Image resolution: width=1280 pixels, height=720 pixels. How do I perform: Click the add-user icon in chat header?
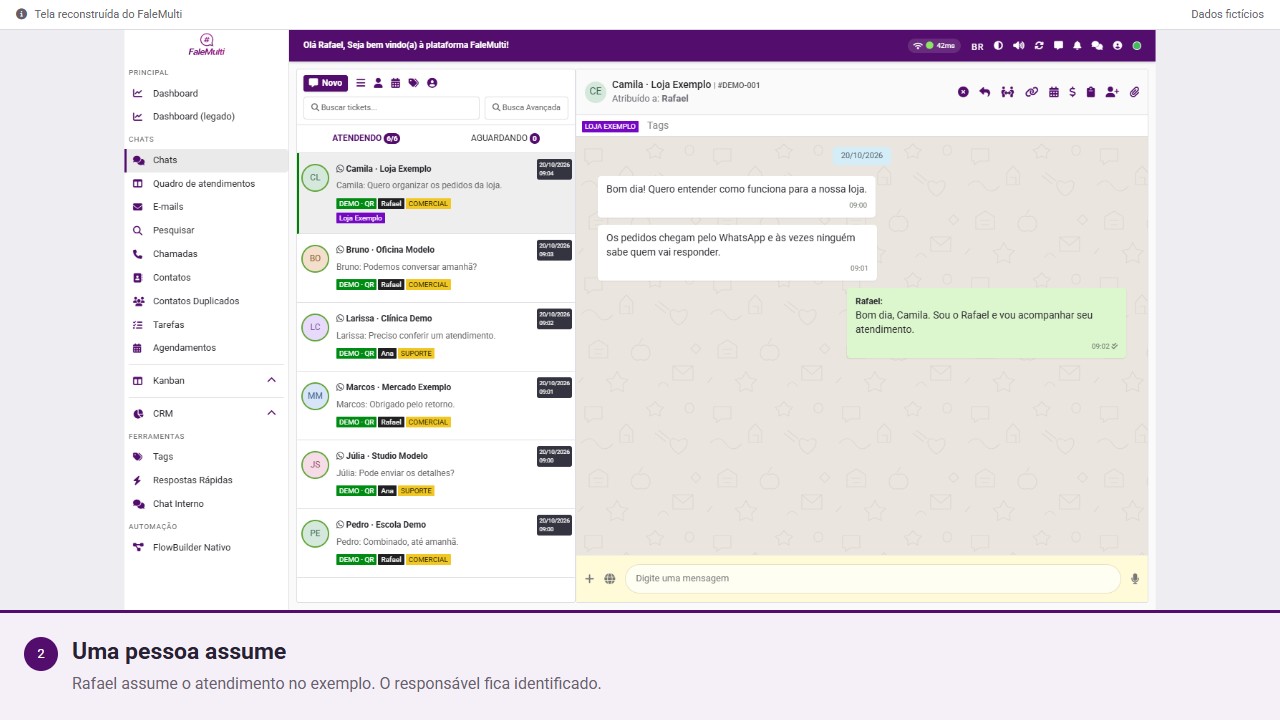coord(1112,92)
